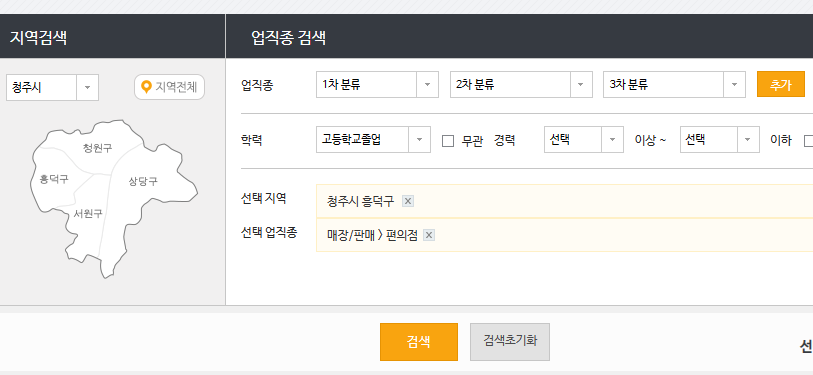Open the 경력 minimum 선택 dropdown
This screenshot has width=813, height=375.
(x=584, y=140)
